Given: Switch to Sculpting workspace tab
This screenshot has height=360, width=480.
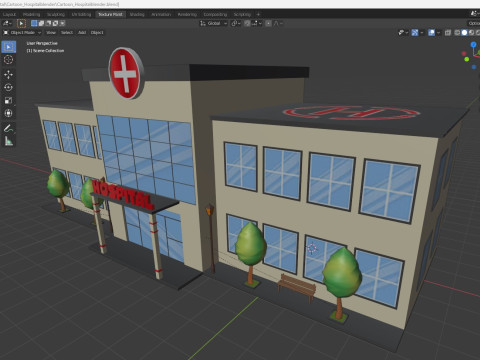Looking at the screenshot, I should [56, 14].
